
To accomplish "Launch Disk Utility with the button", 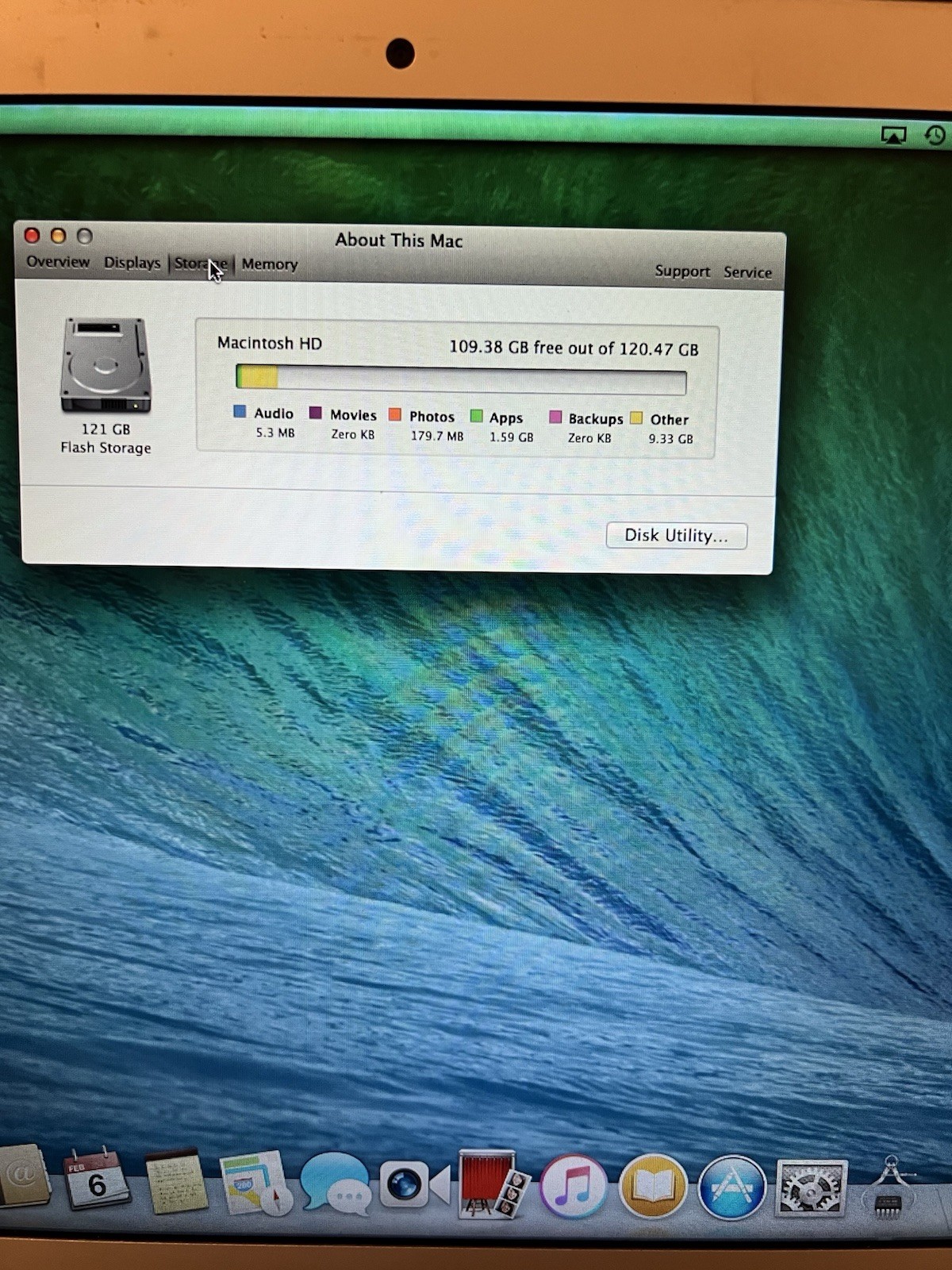I will (676, 536).
